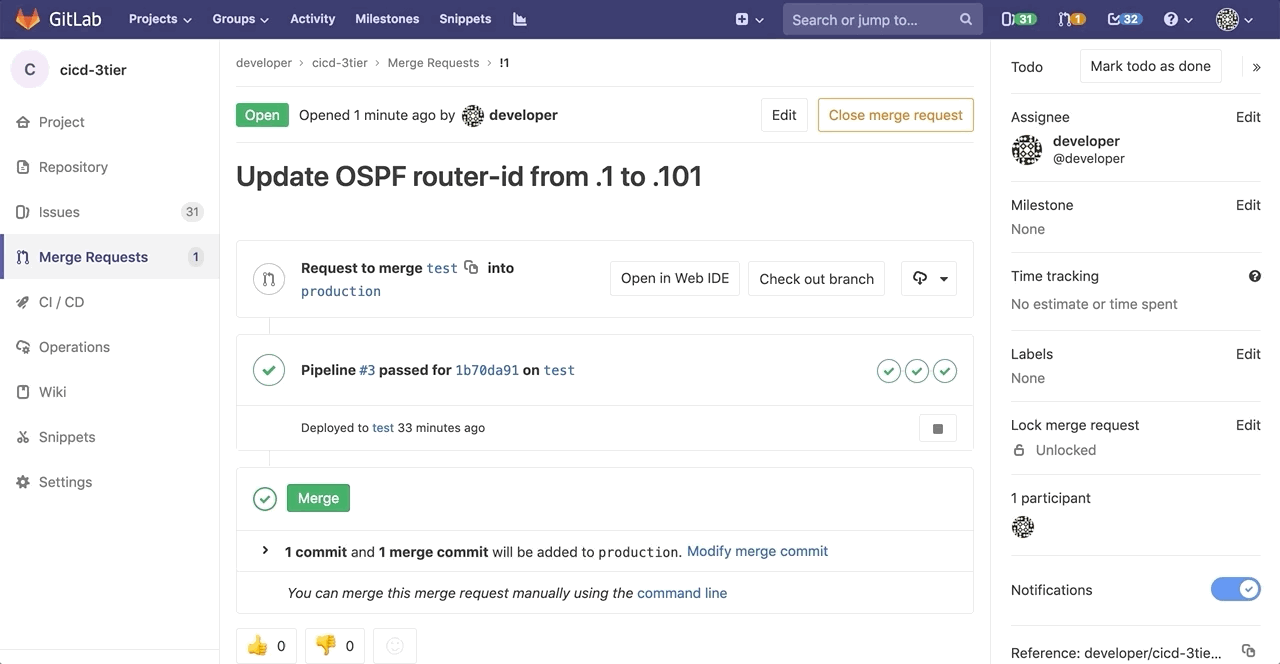The image size is (1280, 664).
Task: Collapse the right sidebar with double chevron
Action: (1256, 67)
